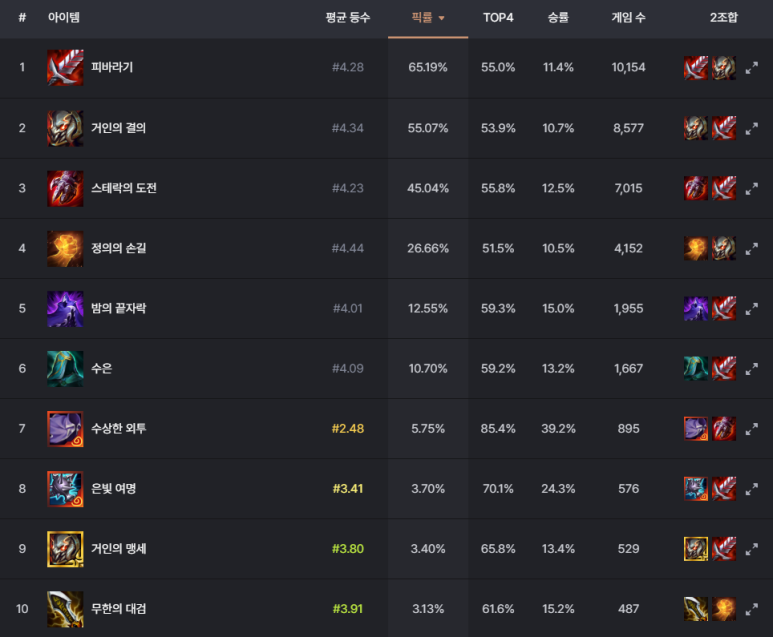Viewport: 773px width, 637px height.
Task: Sort by 평균 등수 column header
Action: [x=348, y=18]
